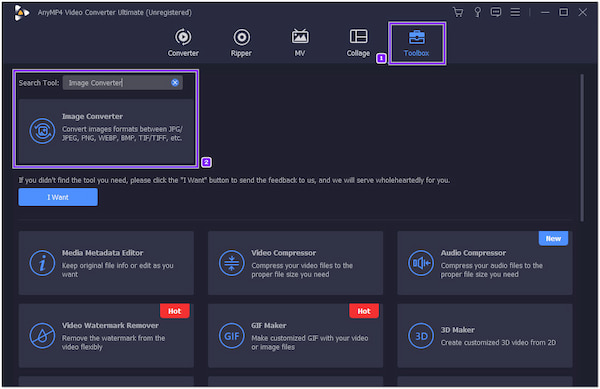Viewport: 600px width, 389px height.
Task: Click the vertical scrollbar of tool list
Action: coord(582,148)
